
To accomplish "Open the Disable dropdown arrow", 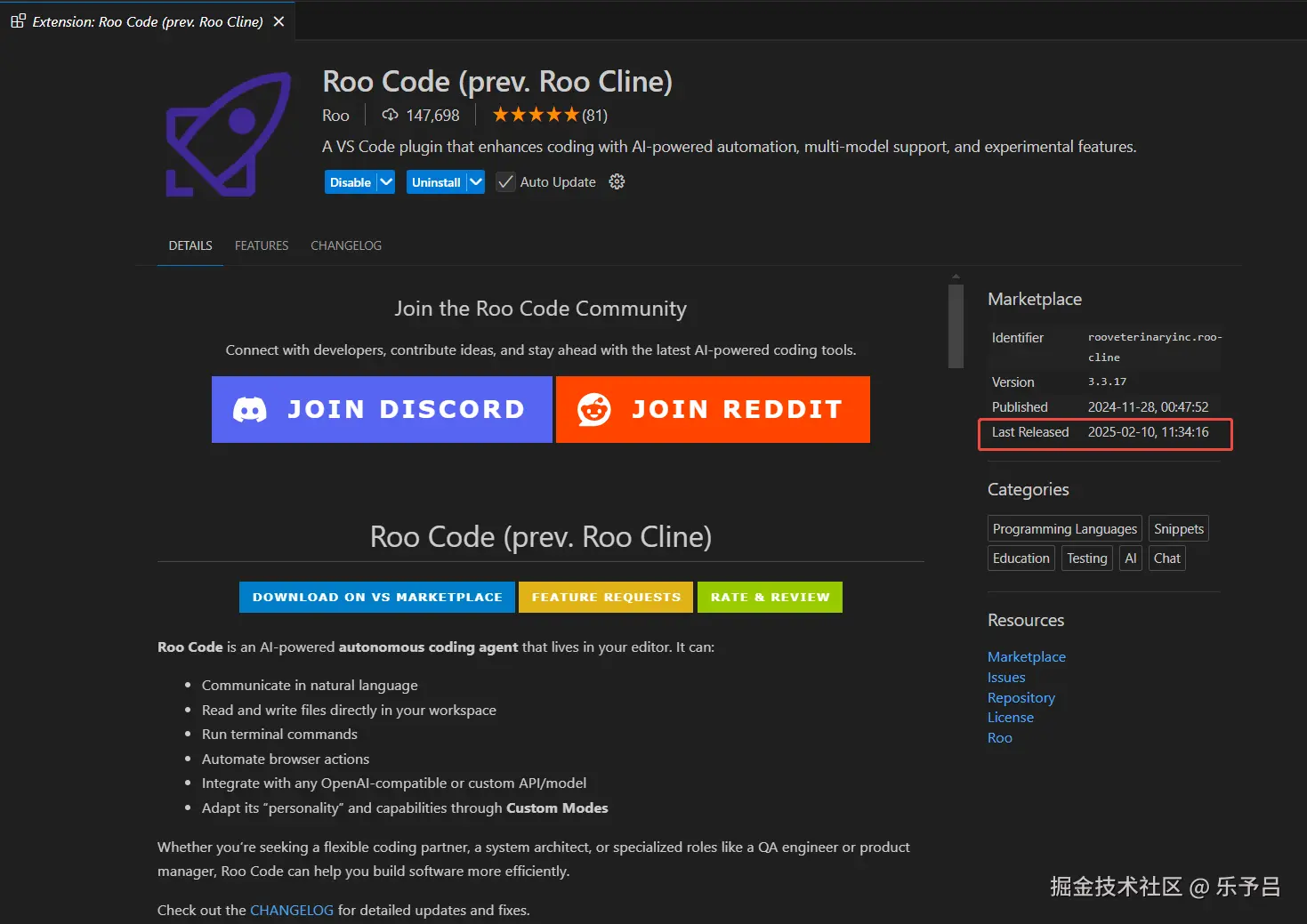I will point(386,181).
